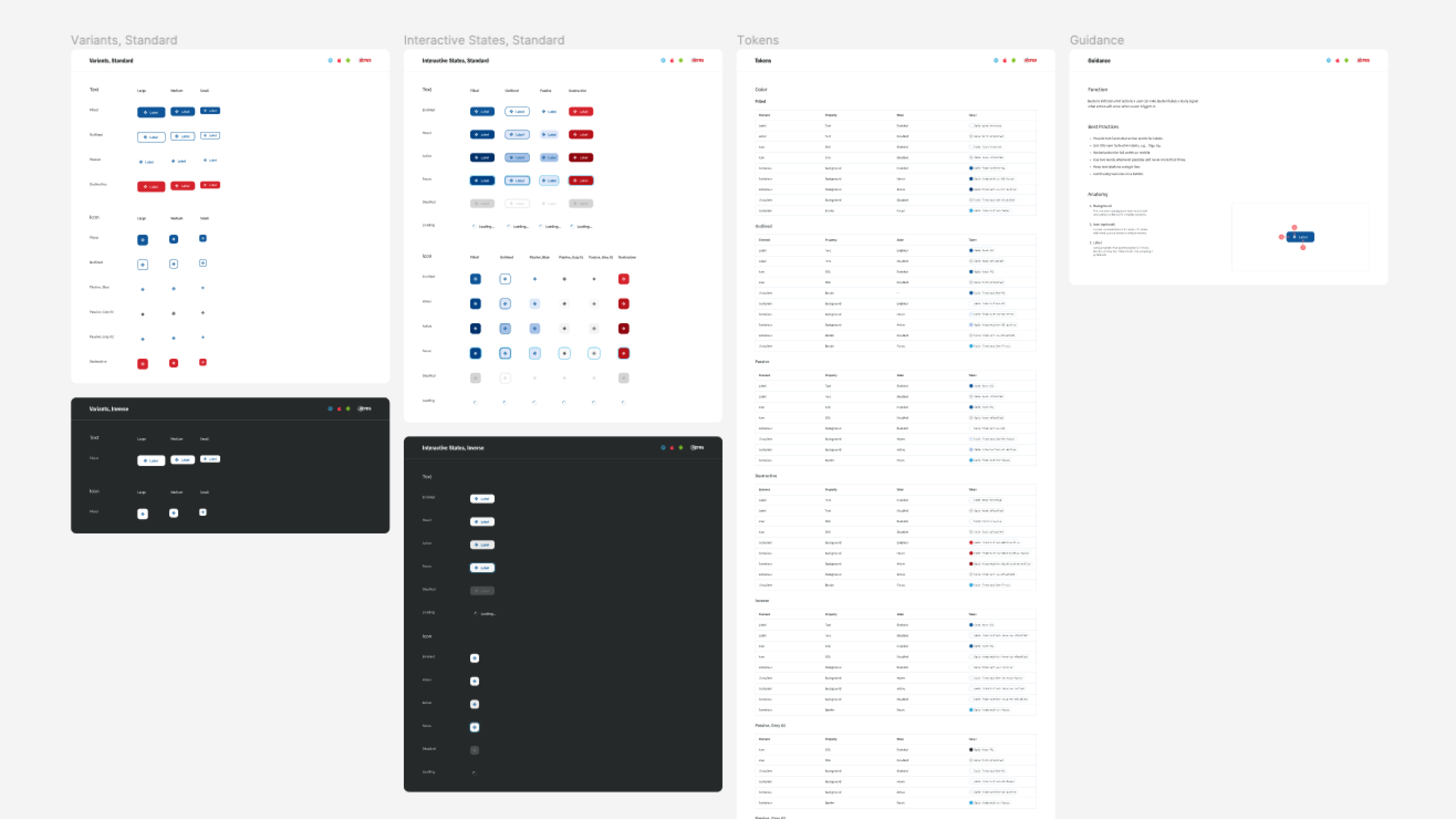Click Hover Passive Blue icon button in Interactive States, Standard
Screen dimensions: 1456x819
coord(535,304)
